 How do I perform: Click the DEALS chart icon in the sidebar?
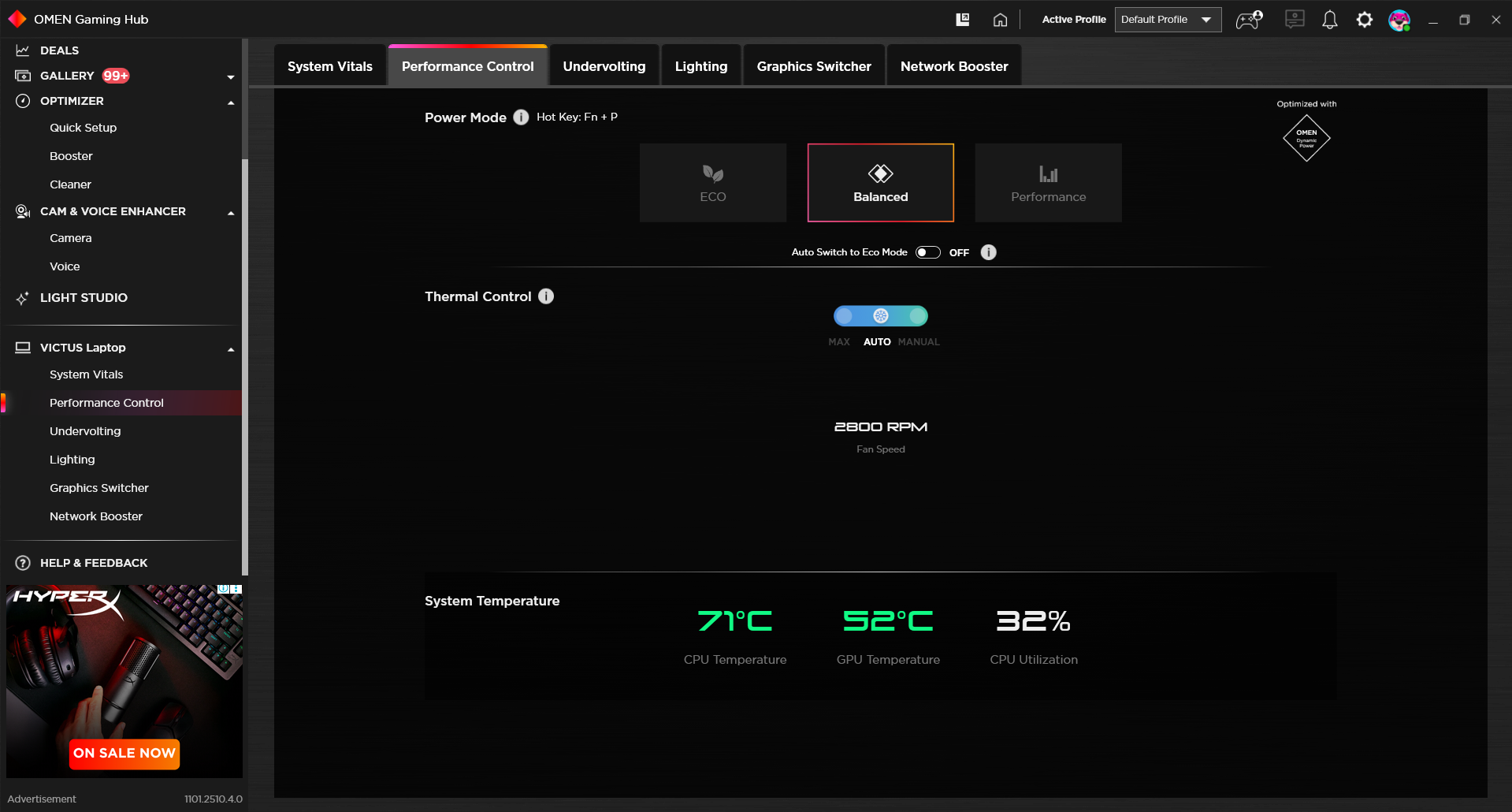coord(23,50)
